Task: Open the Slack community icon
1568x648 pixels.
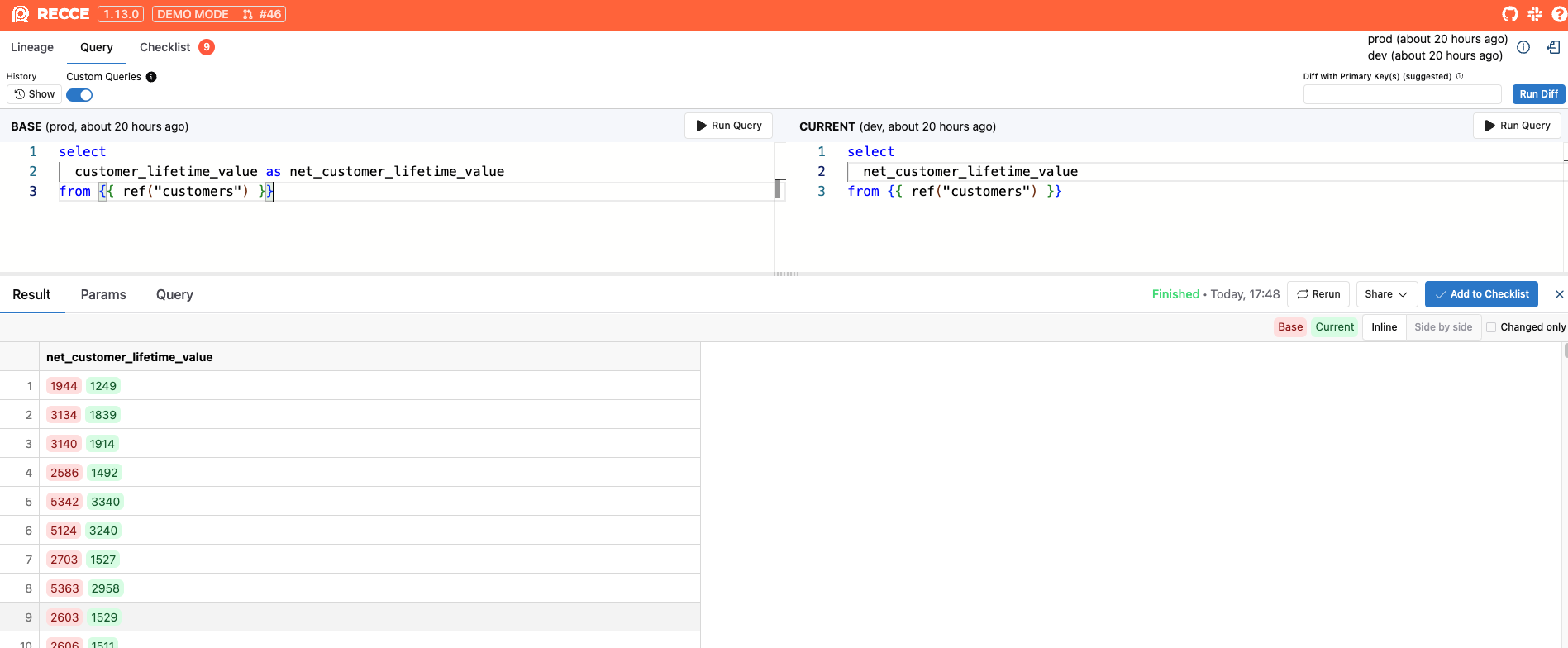Action: pyautogui.click(x=1535, y=14)
